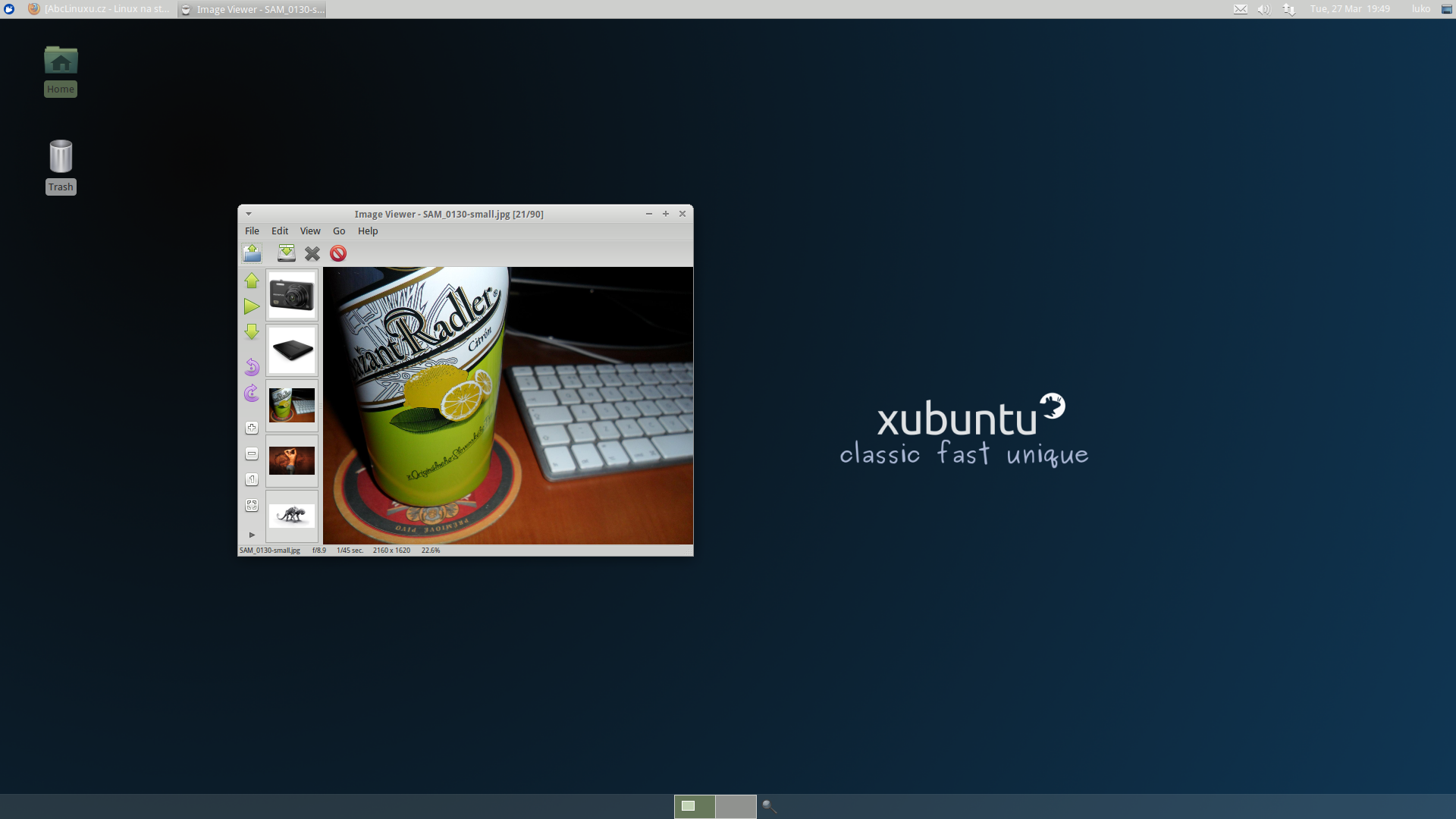This screenshot has height=819, width=1456.
Task: Select the orange figure thumbnail
Action: [292, 460]
